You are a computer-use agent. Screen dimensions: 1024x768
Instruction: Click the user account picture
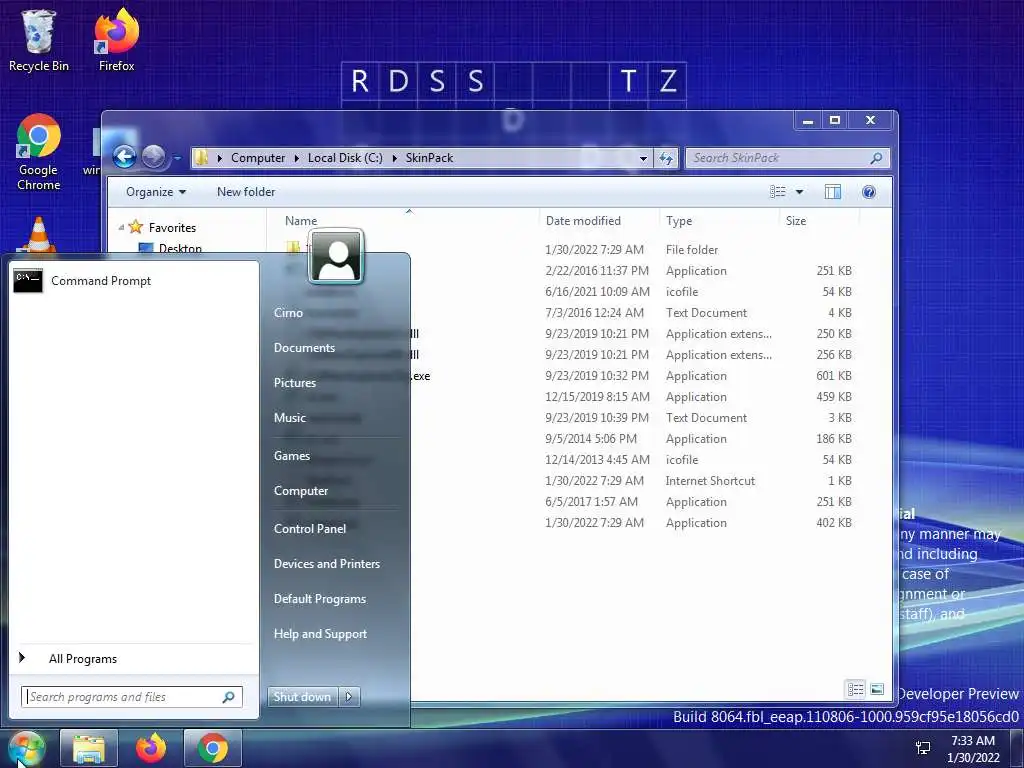coord(336,257)
